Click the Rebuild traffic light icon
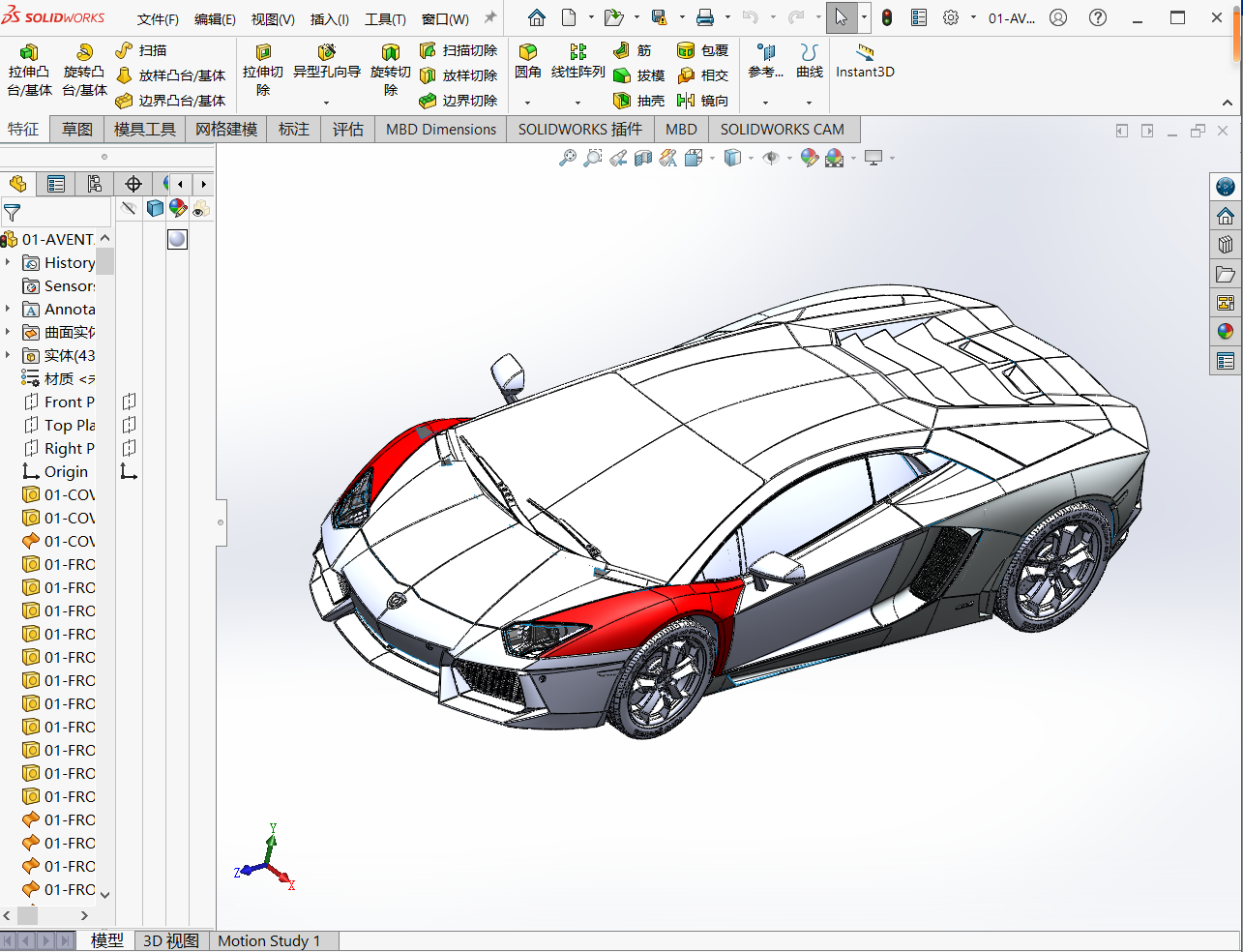 point(887,17)
